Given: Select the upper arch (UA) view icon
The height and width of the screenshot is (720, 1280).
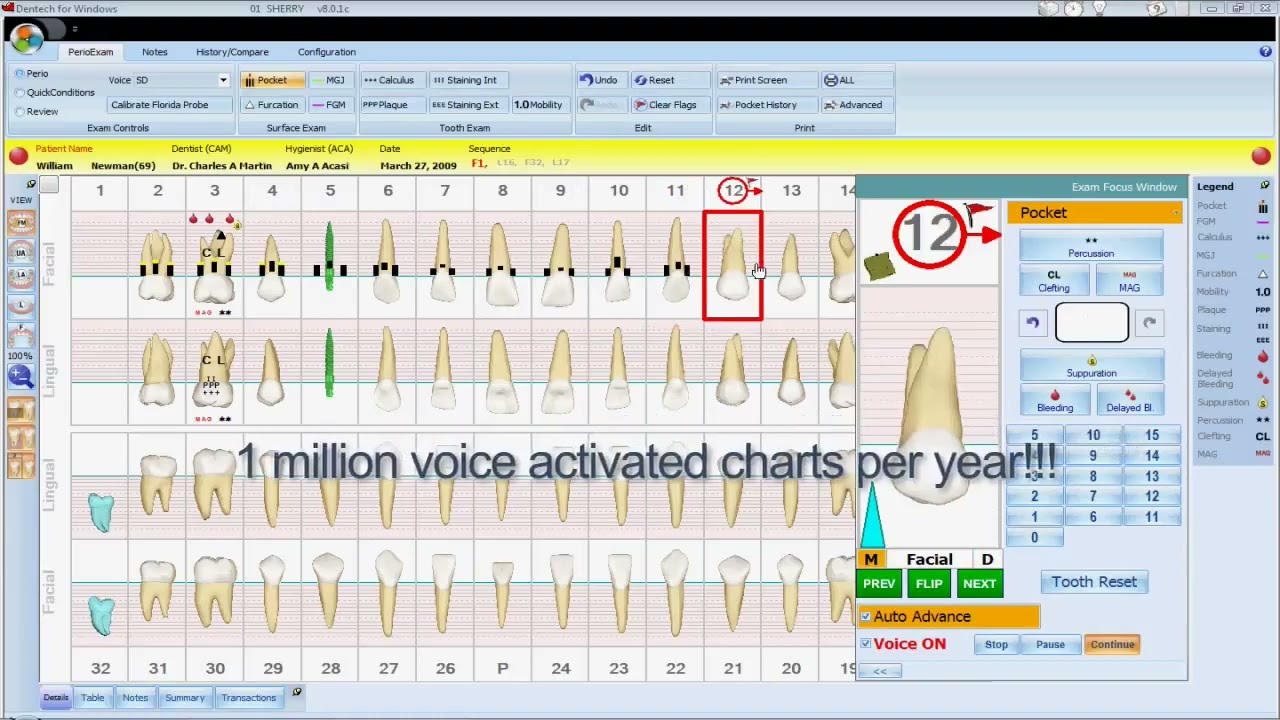Looking at the screenshot, I should pos(21,252).
